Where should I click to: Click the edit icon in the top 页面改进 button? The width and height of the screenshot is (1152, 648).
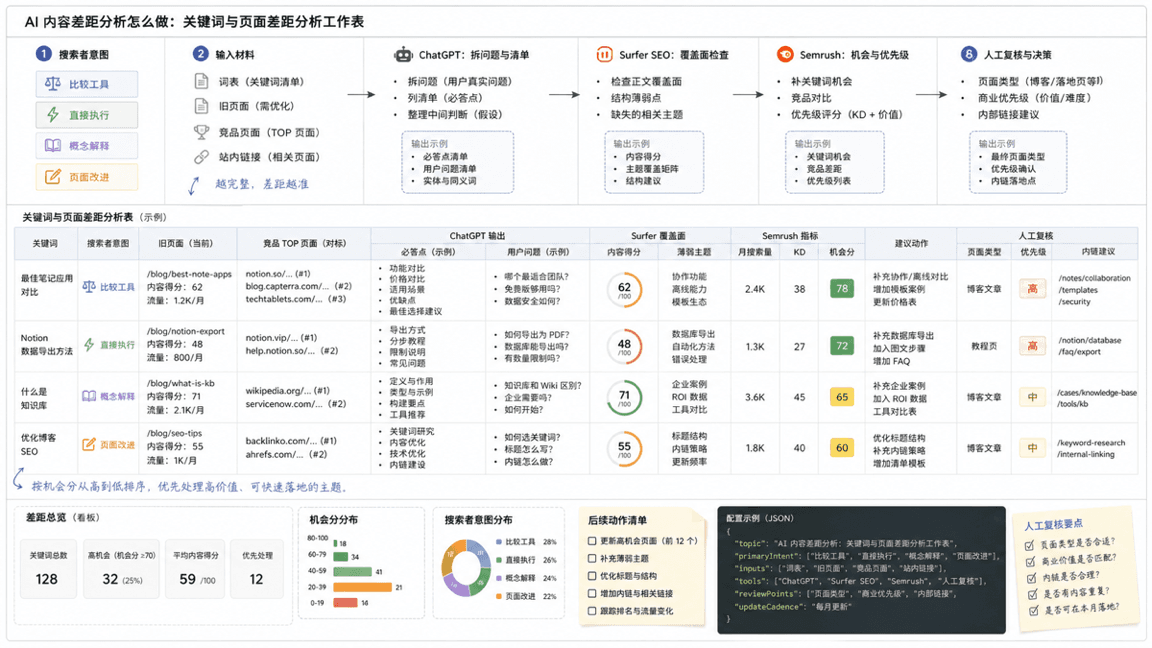53,176
